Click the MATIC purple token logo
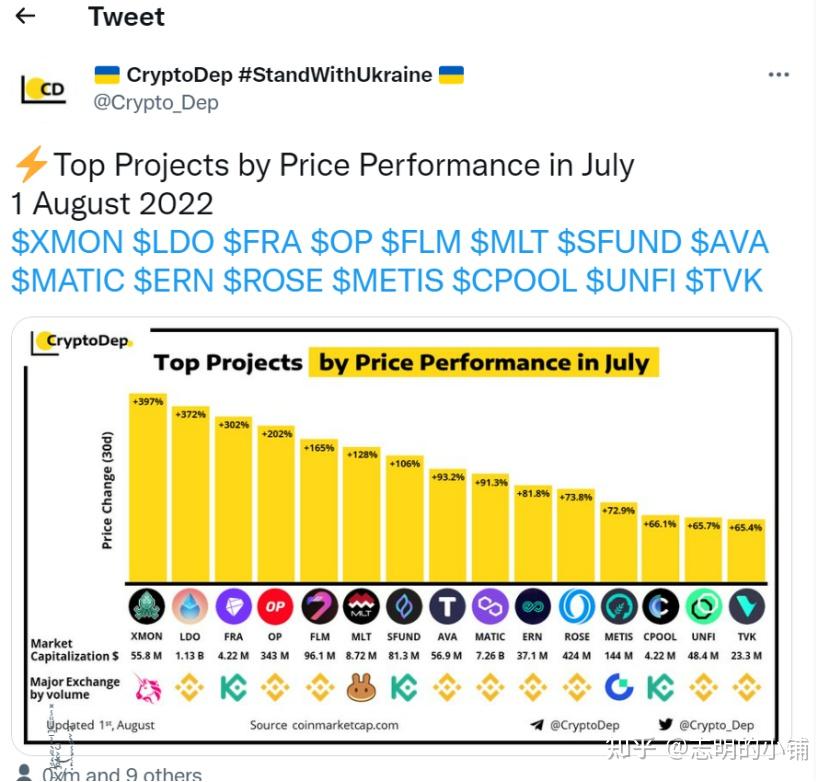Screen dimensions: 830x782 point(490,607)
